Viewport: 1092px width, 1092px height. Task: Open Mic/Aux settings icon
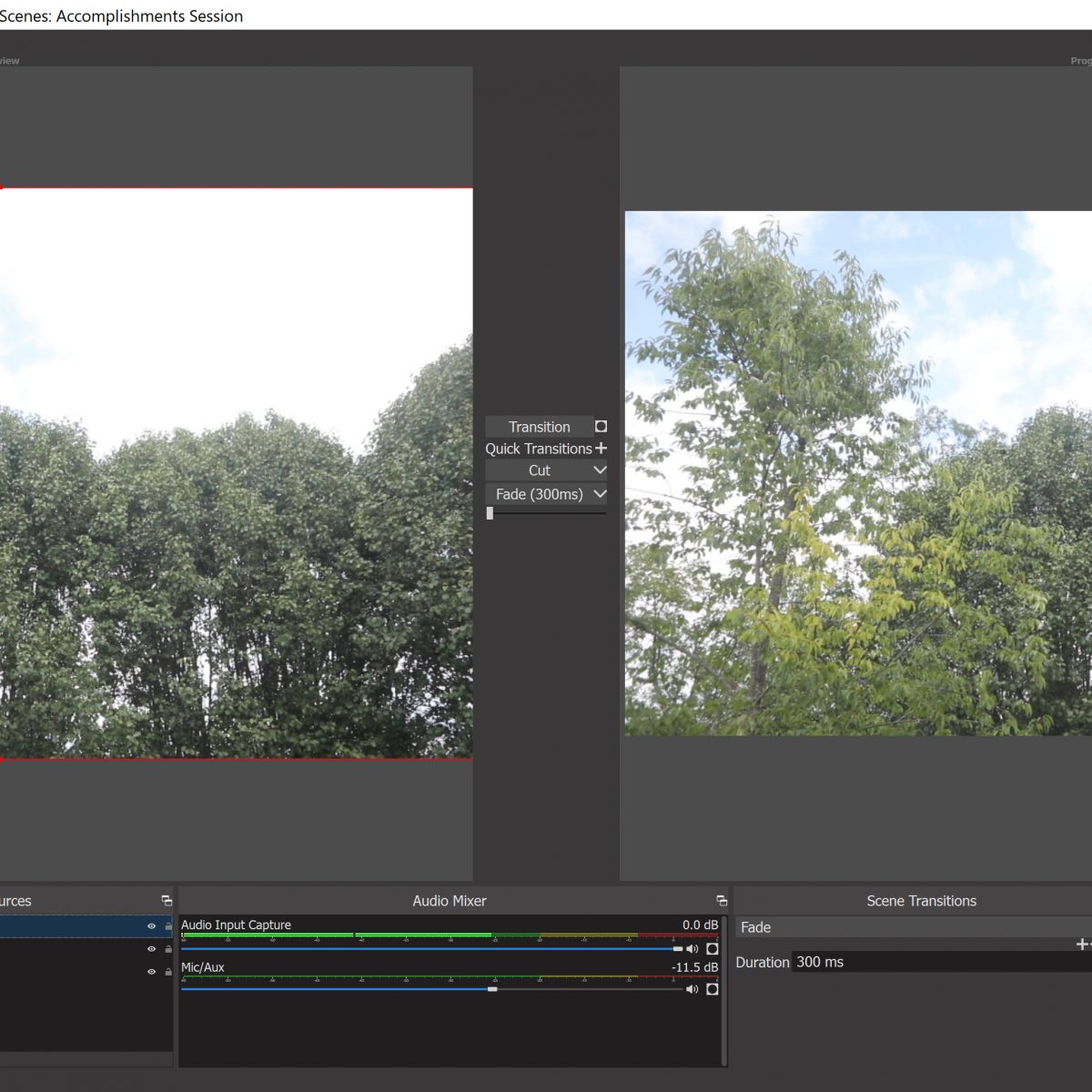(713, 989)
